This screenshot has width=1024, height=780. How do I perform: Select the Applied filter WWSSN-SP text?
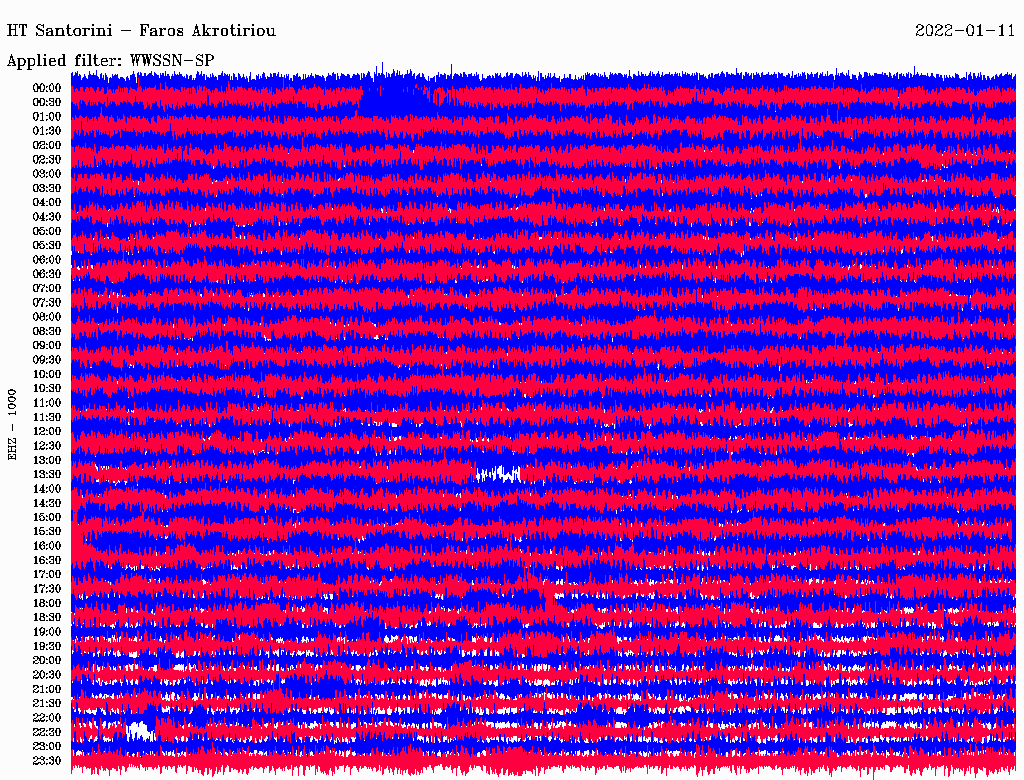[110, 60]
